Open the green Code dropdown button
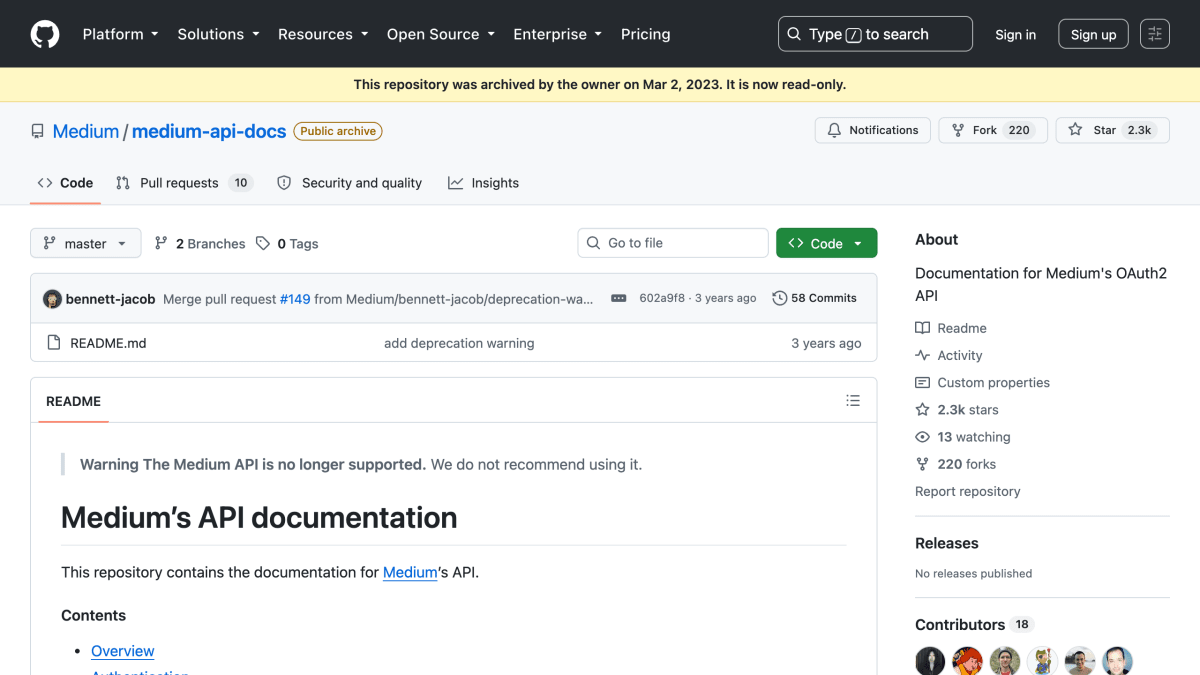 [826, 243]
